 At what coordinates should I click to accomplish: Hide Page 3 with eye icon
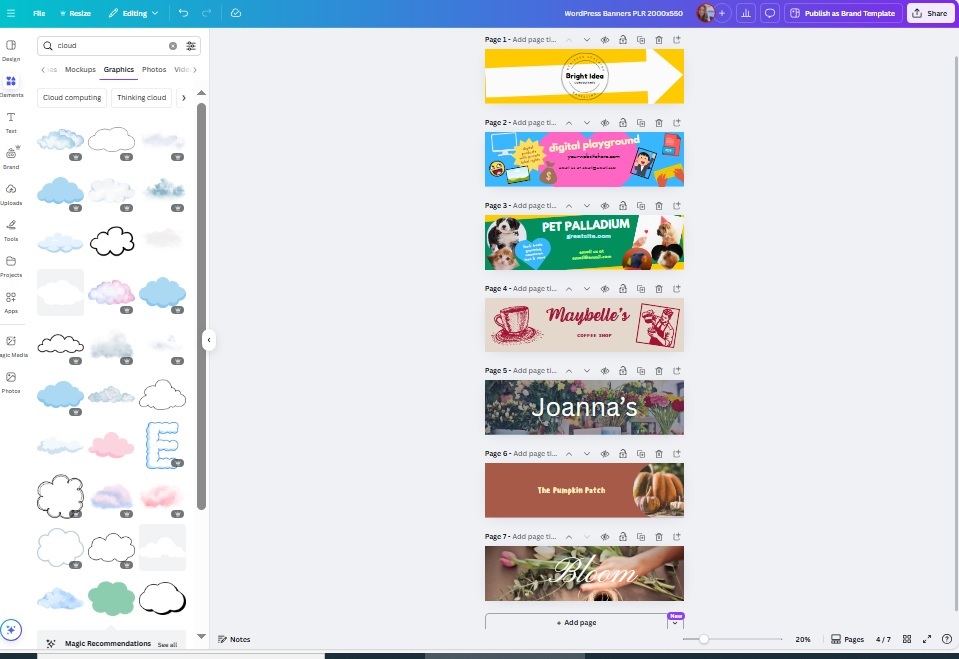(x=604, y=206)
